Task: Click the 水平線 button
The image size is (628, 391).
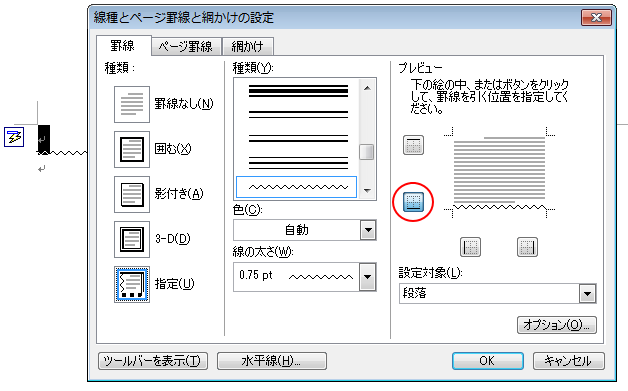Action: point(272,361)
